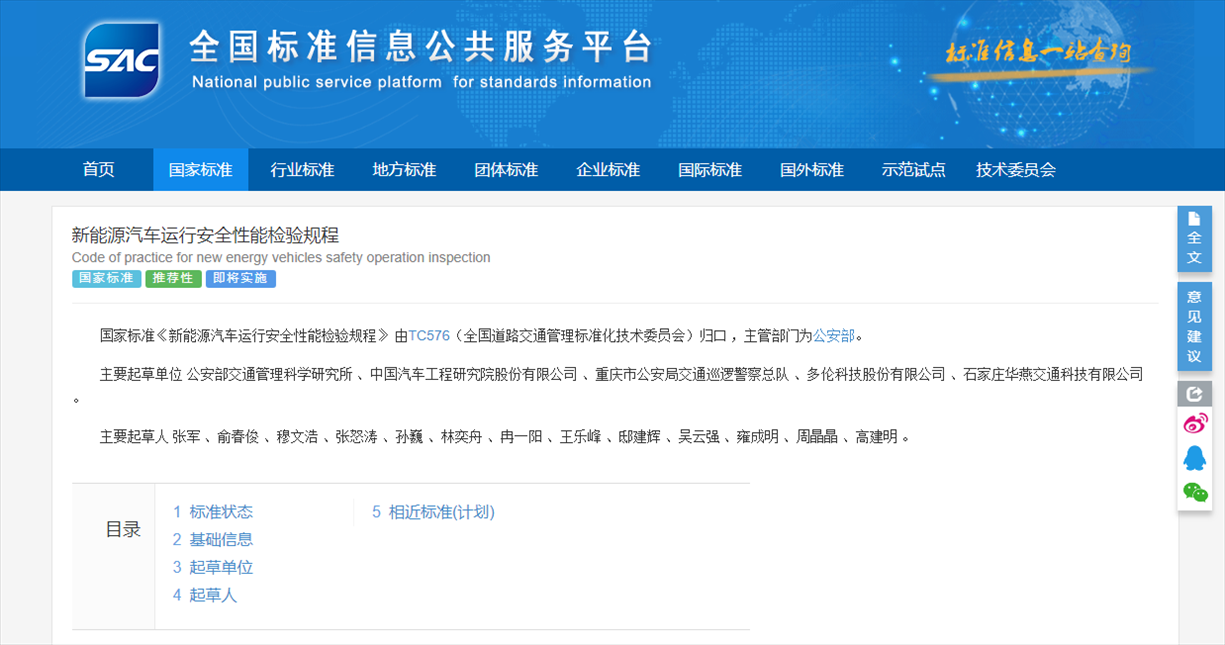Click the 公安部 department link
The width and height of the screenshot is (1225, 645).
(833, 336)
